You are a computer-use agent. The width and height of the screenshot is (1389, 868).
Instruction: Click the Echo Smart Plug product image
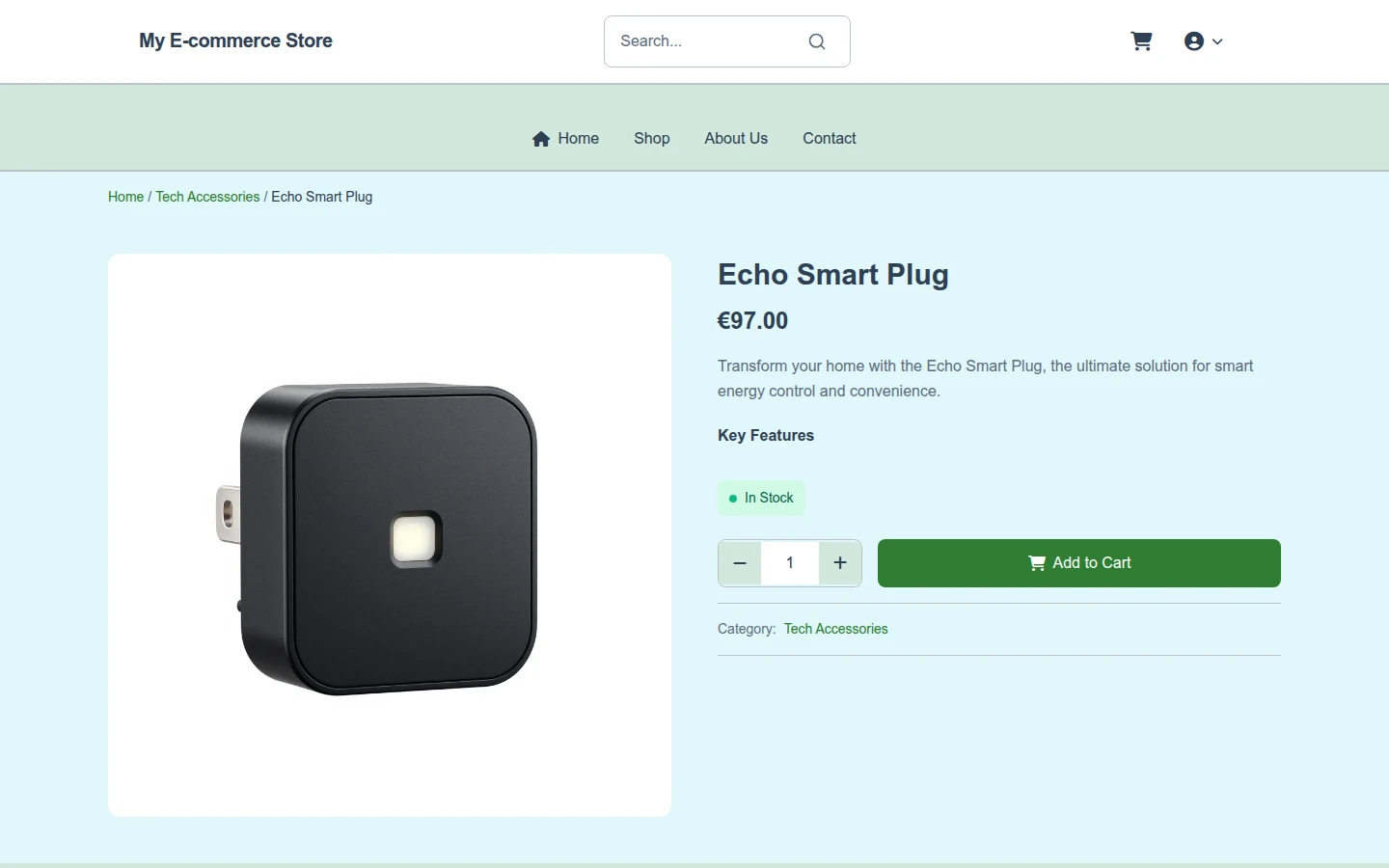pos(390,535)
